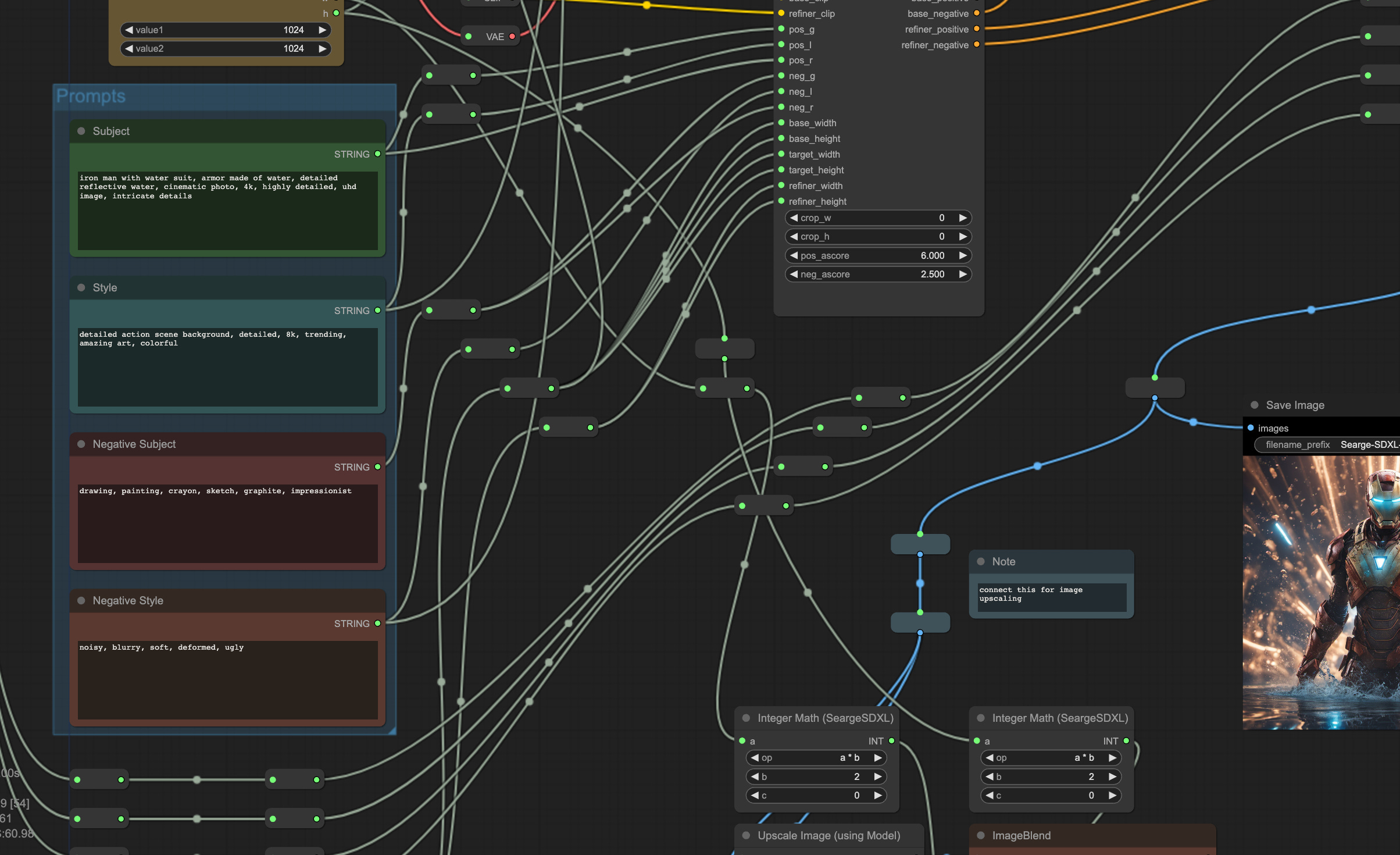This screenshot has height=855, width=1400.
Task: Click the refiner_clip input socket
Action: coord(781,13)
